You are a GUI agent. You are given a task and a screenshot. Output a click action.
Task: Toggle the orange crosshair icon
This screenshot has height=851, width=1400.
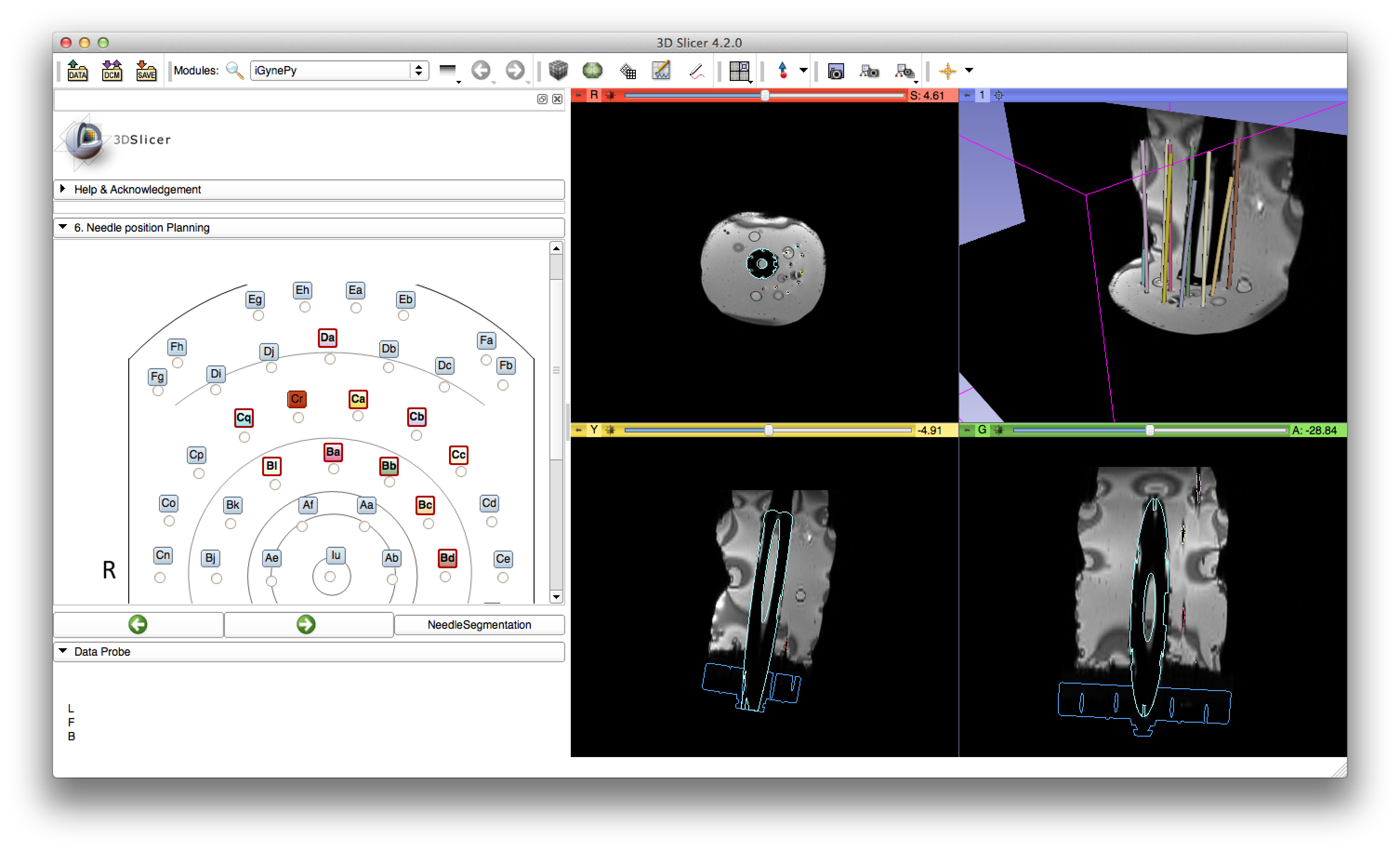point(947,71)
